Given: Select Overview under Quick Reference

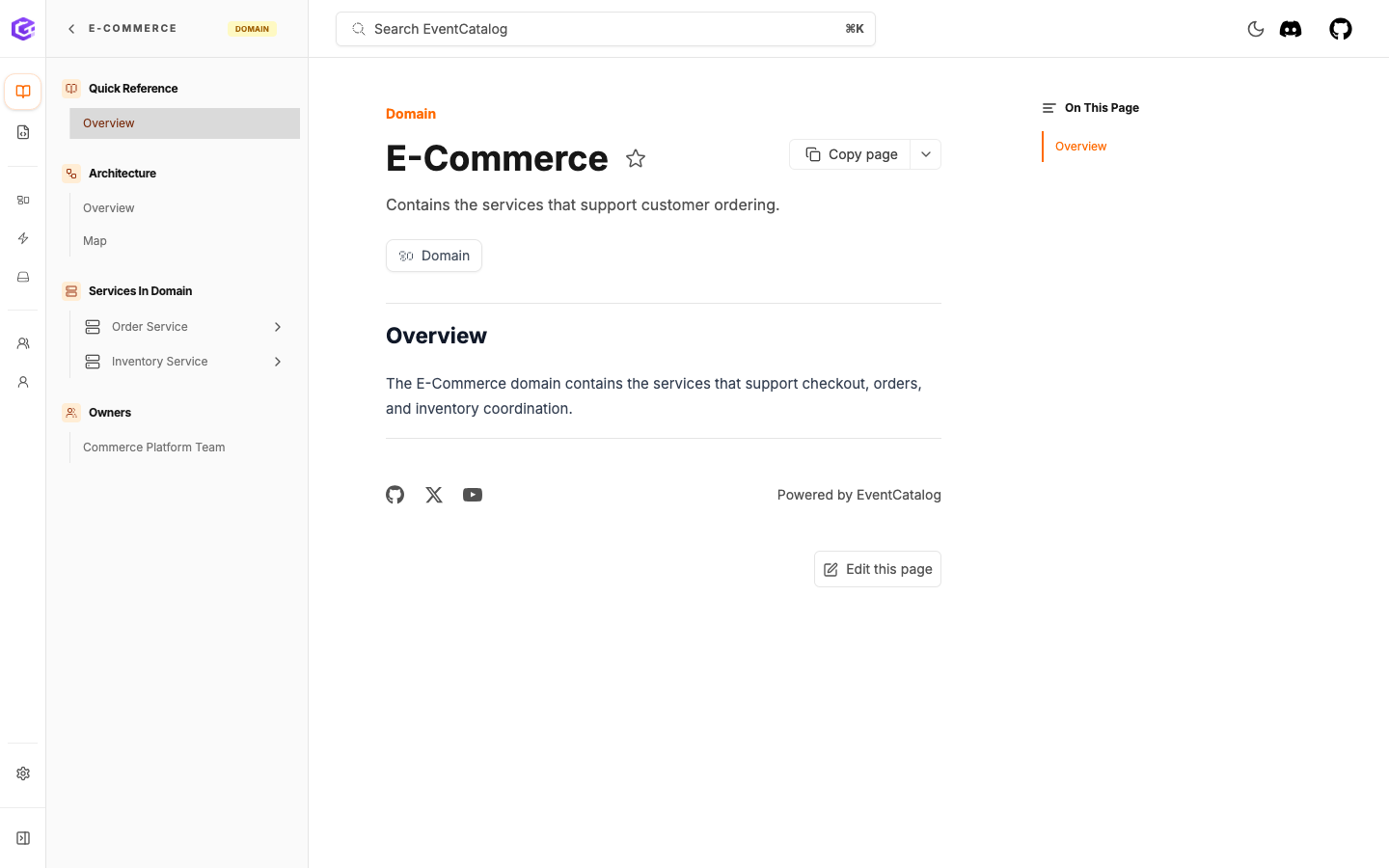Looking at the screenshot, I should pos(184,123).
